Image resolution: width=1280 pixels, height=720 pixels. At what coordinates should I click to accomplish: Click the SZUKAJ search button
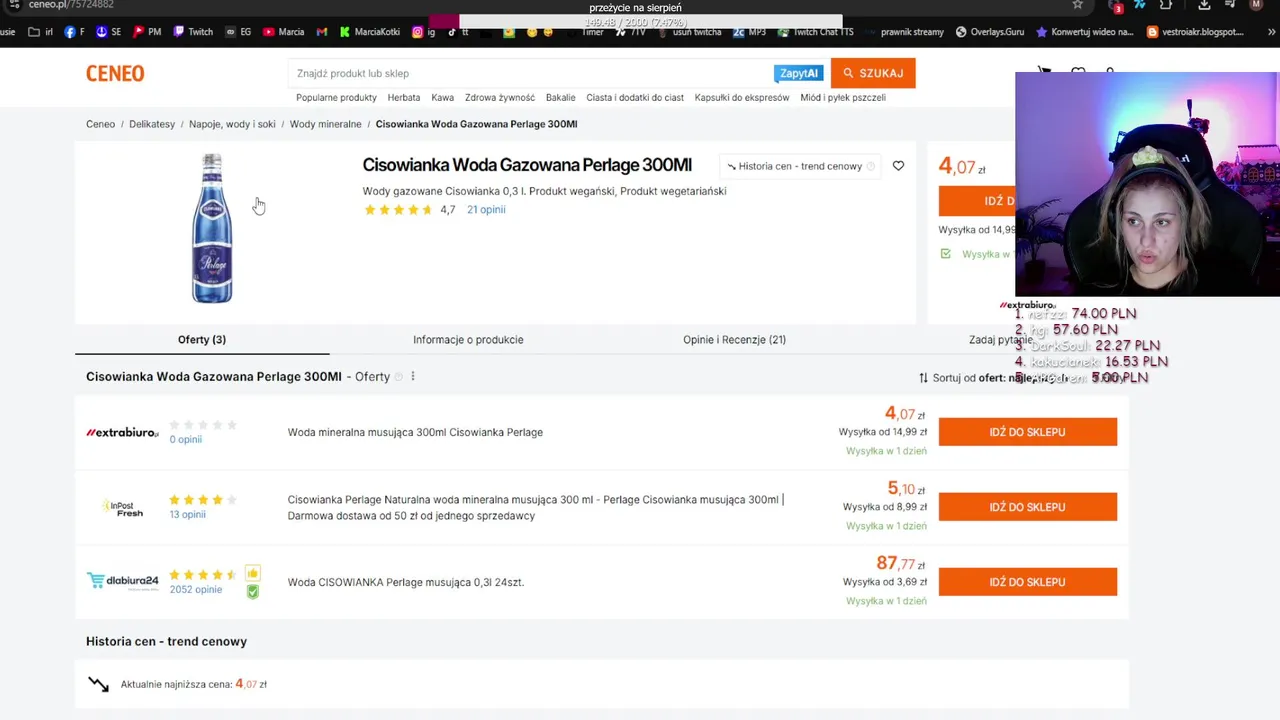(x=873, y=73)
